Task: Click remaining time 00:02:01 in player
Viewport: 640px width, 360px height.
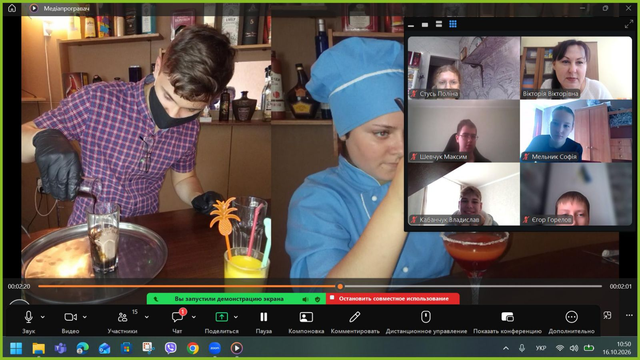Action: click(x=620, y=287)
